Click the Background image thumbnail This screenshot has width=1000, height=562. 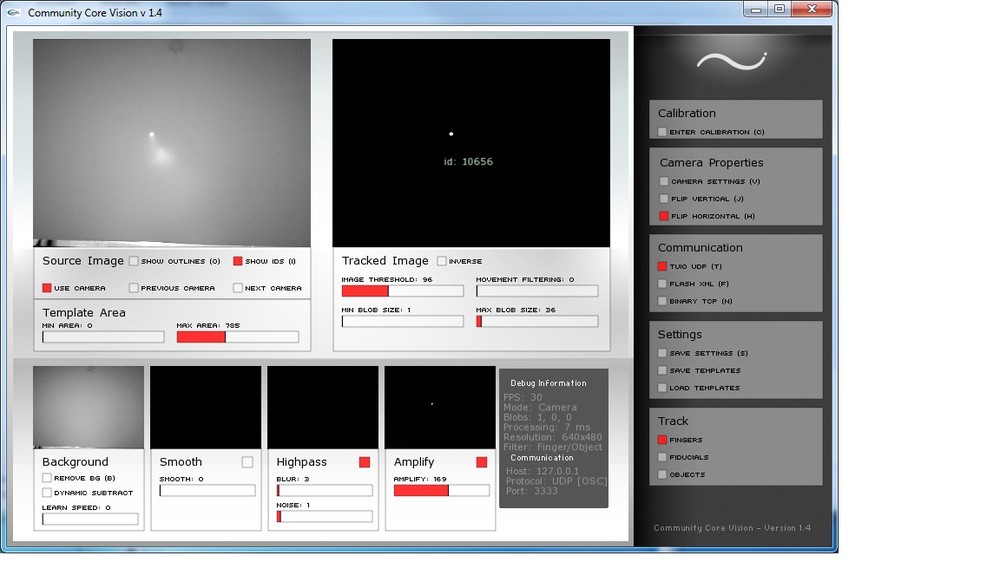[89, 407]
